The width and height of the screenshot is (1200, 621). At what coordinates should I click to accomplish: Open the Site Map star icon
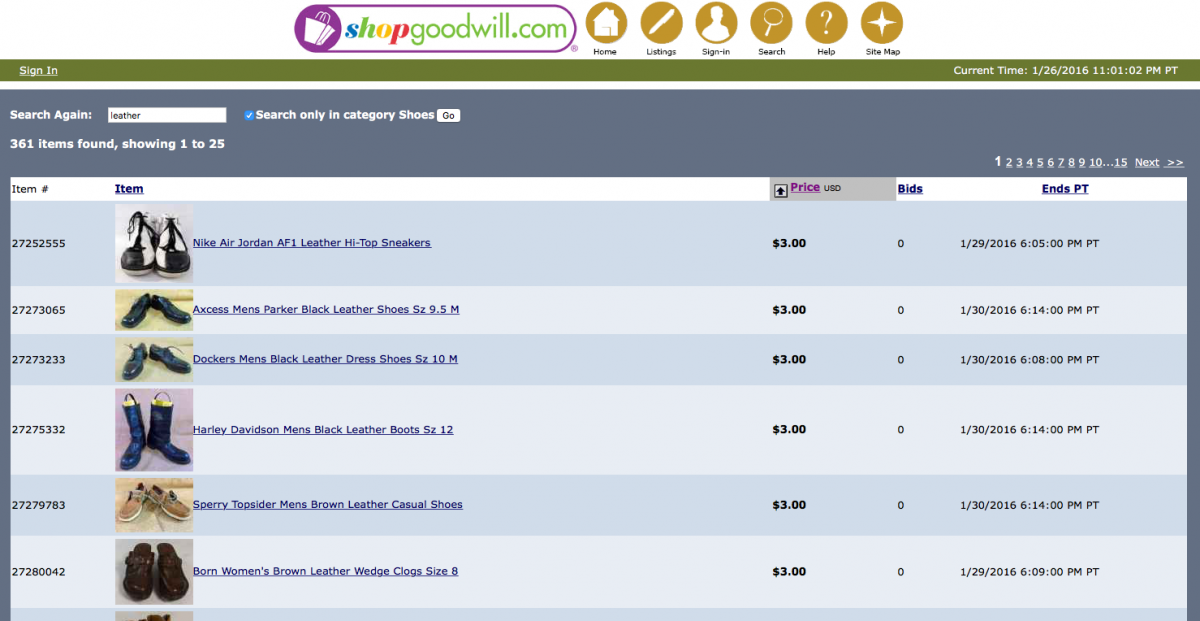[x=882, y=22]
